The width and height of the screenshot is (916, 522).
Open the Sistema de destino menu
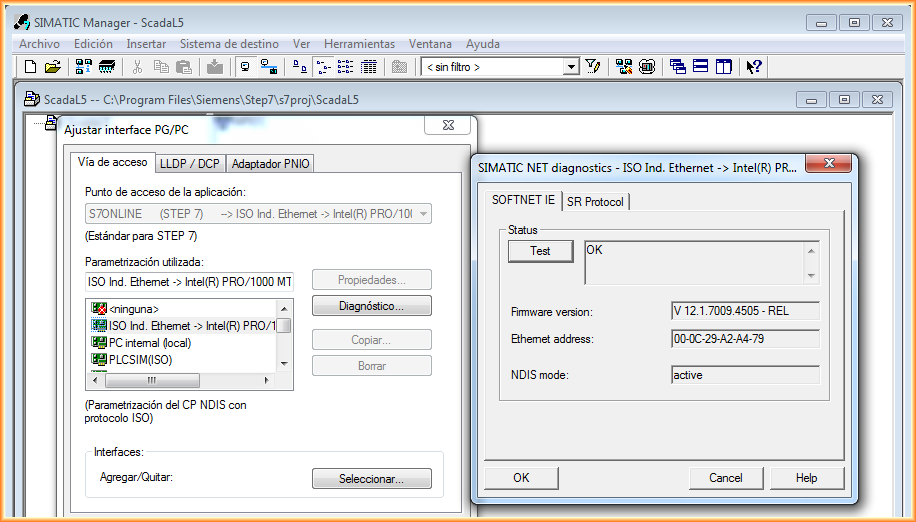pos(229,44)
